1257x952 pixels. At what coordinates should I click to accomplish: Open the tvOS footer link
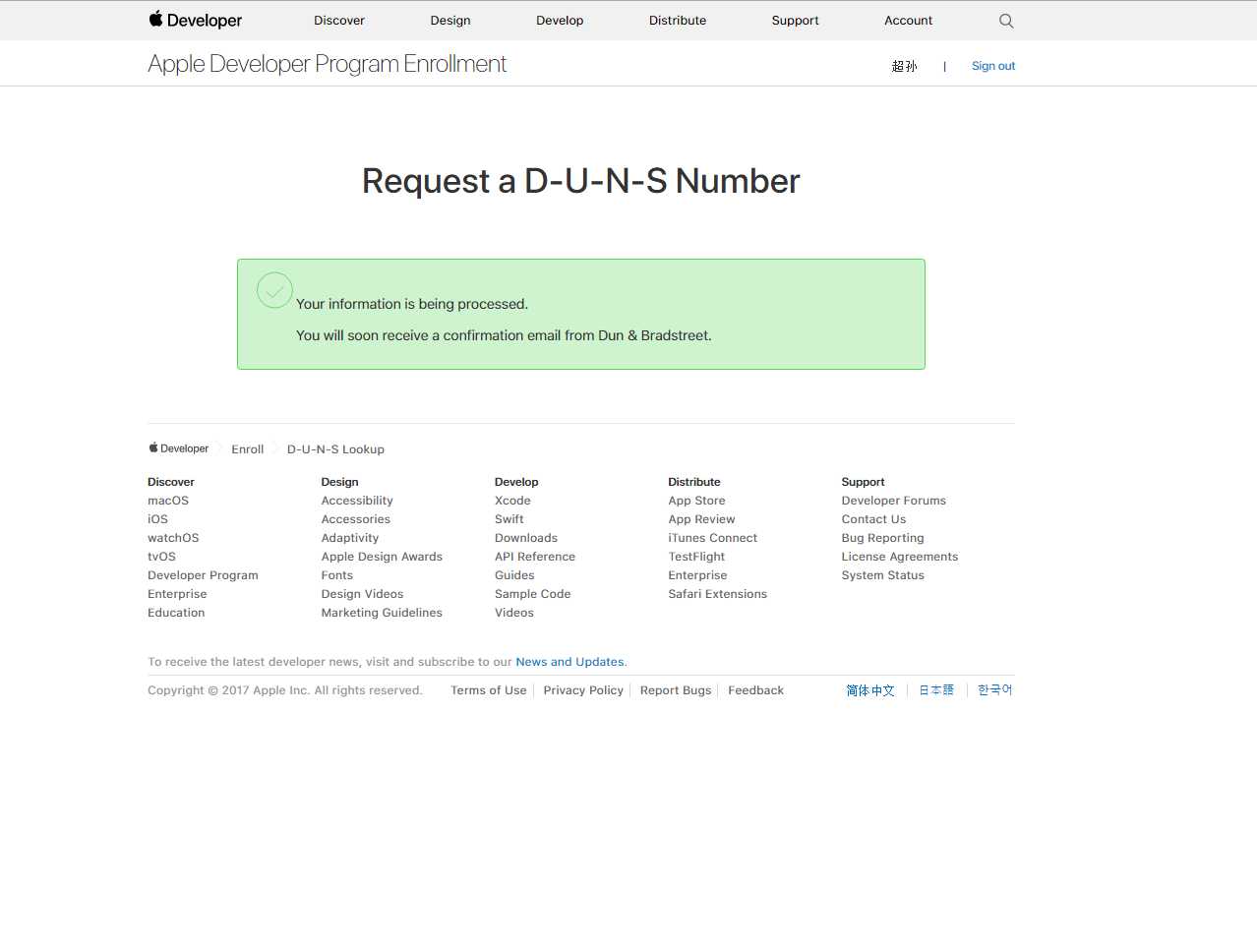[x=161, y=557]
